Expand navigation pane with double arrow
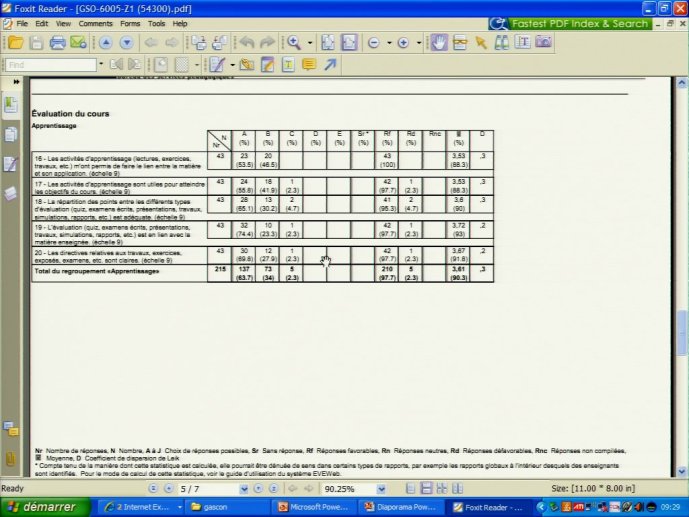 tap(16, 82)
